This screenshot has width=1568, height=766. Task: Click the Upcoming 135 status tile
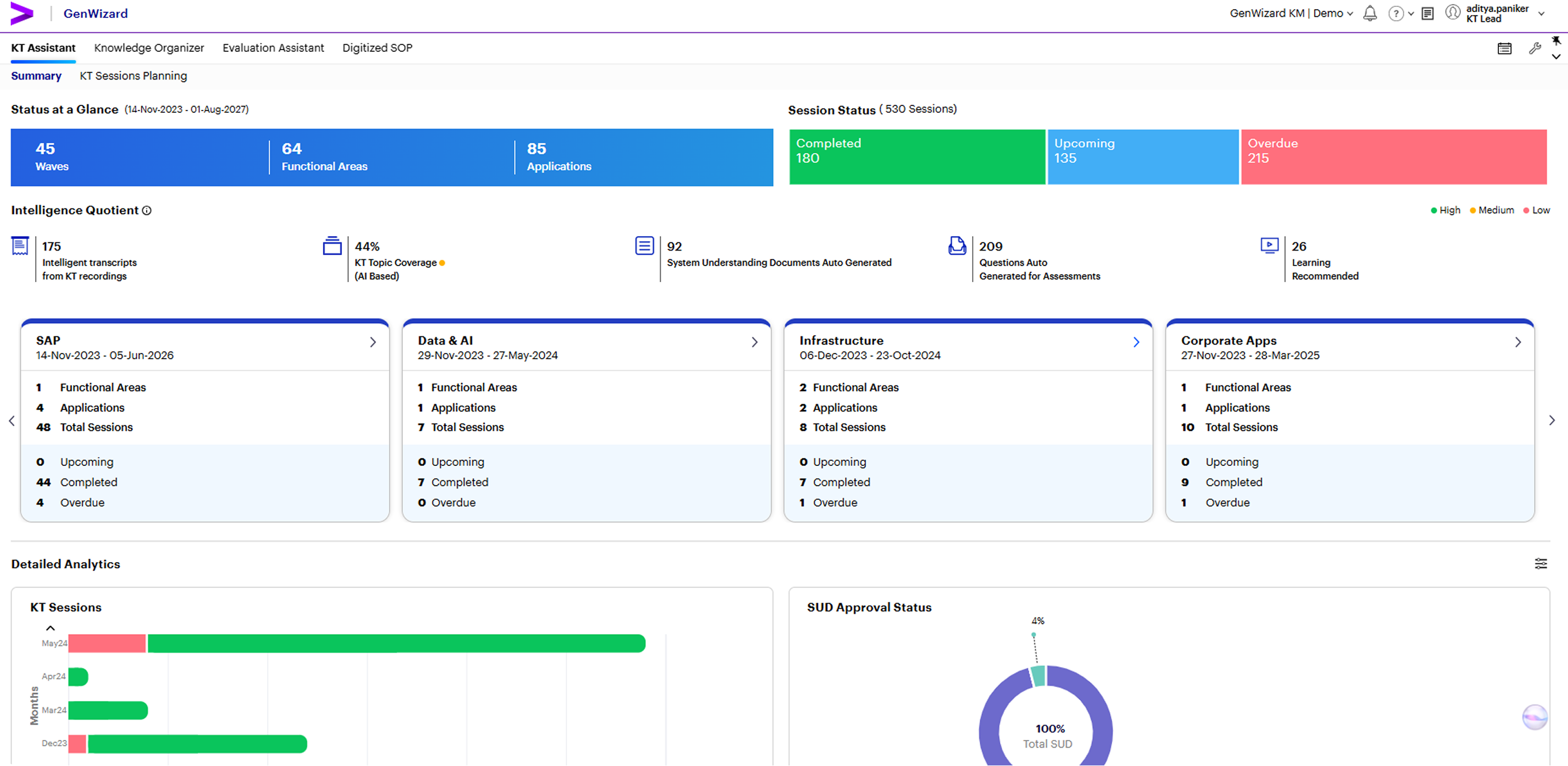point(1143,157)
